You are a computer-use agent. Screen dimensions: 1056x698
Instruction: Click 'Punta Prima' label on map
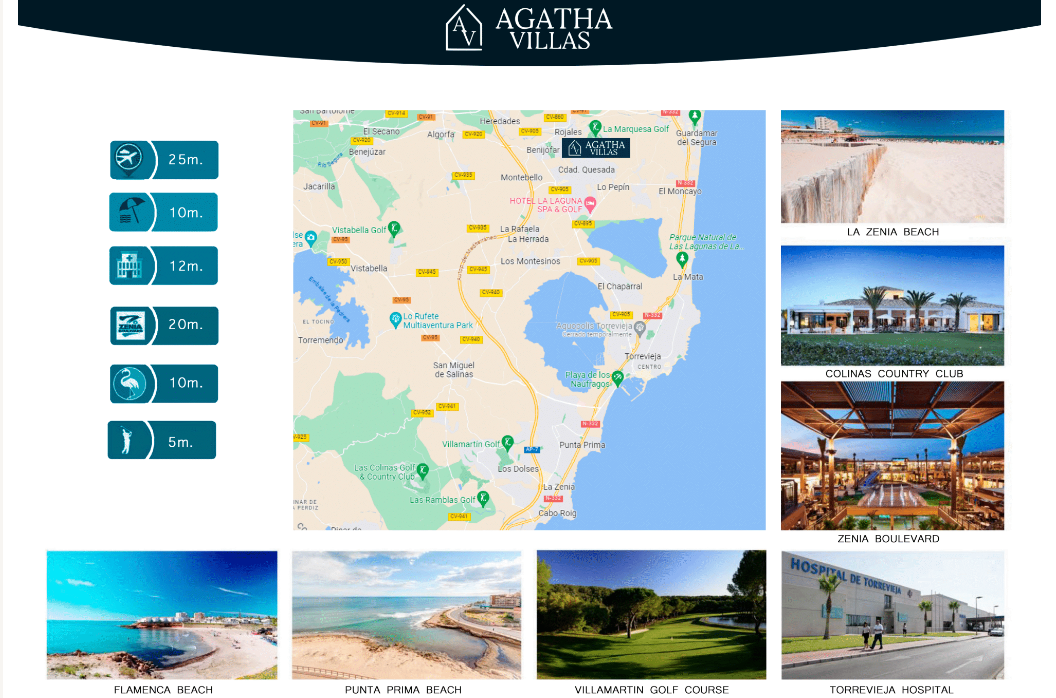pyautogui.click(x=582, y=445)
